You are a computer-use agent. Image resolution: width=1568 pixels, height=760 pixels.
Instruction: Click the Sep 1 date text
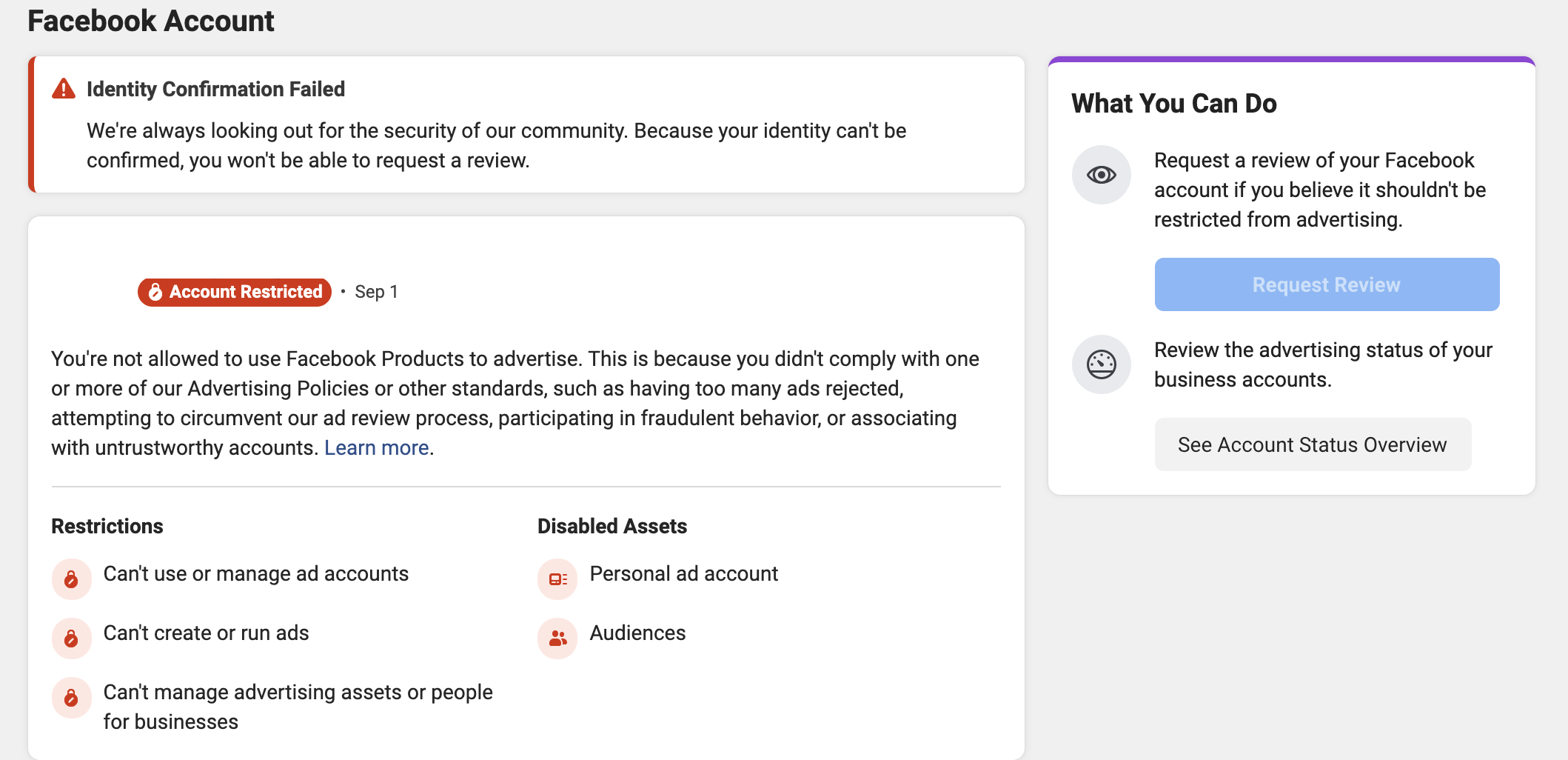tap(376, 292)
